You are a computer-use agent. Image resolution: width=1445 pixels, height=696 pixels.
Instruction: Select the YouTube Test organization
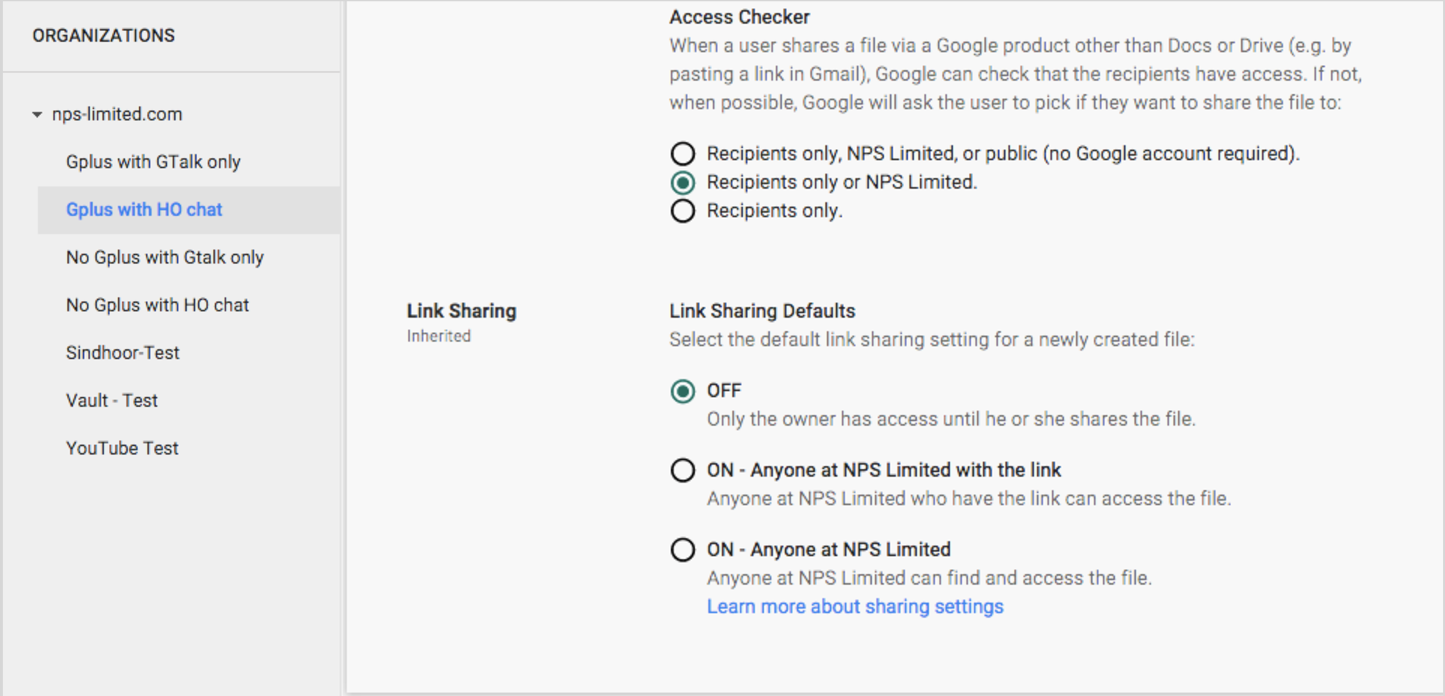point(122,448)
